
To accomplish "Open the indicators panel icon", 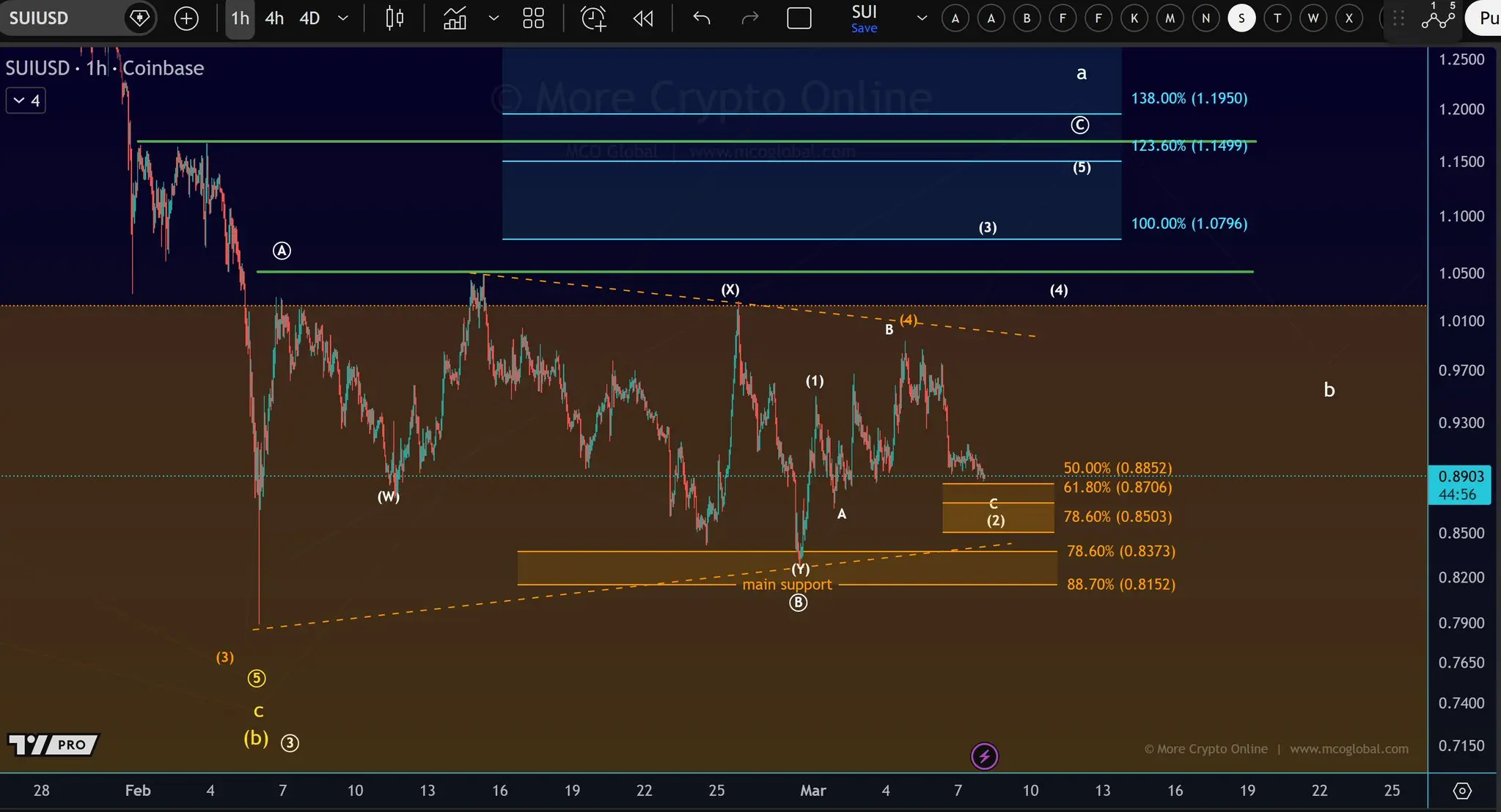I will coord(455,18).
